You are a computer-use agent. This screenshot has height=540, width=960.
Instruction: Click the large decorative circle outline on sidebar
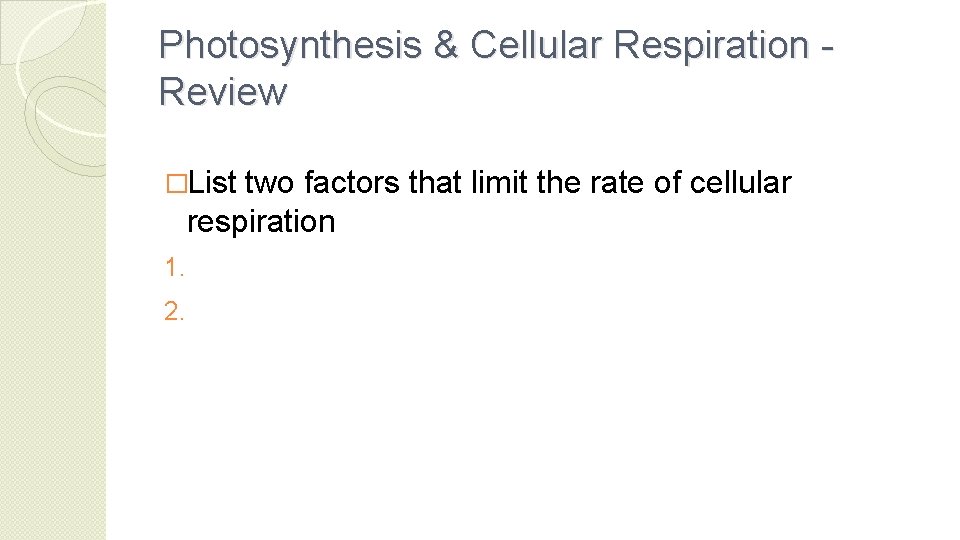point(60,67)
